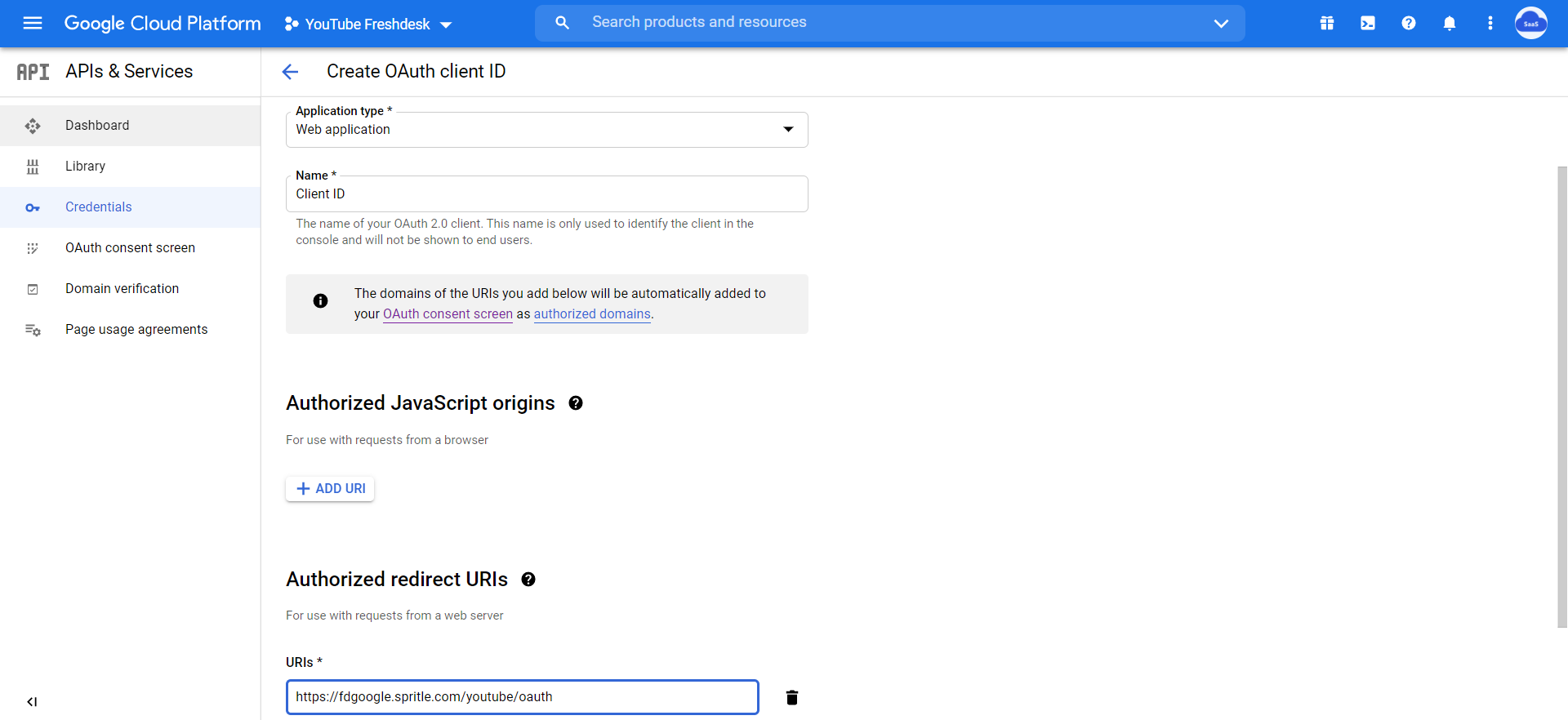Viewport: 1568px width, 720px height.
Task: Delete the redirect URI with trash icon
Action: tap(792, 697)
